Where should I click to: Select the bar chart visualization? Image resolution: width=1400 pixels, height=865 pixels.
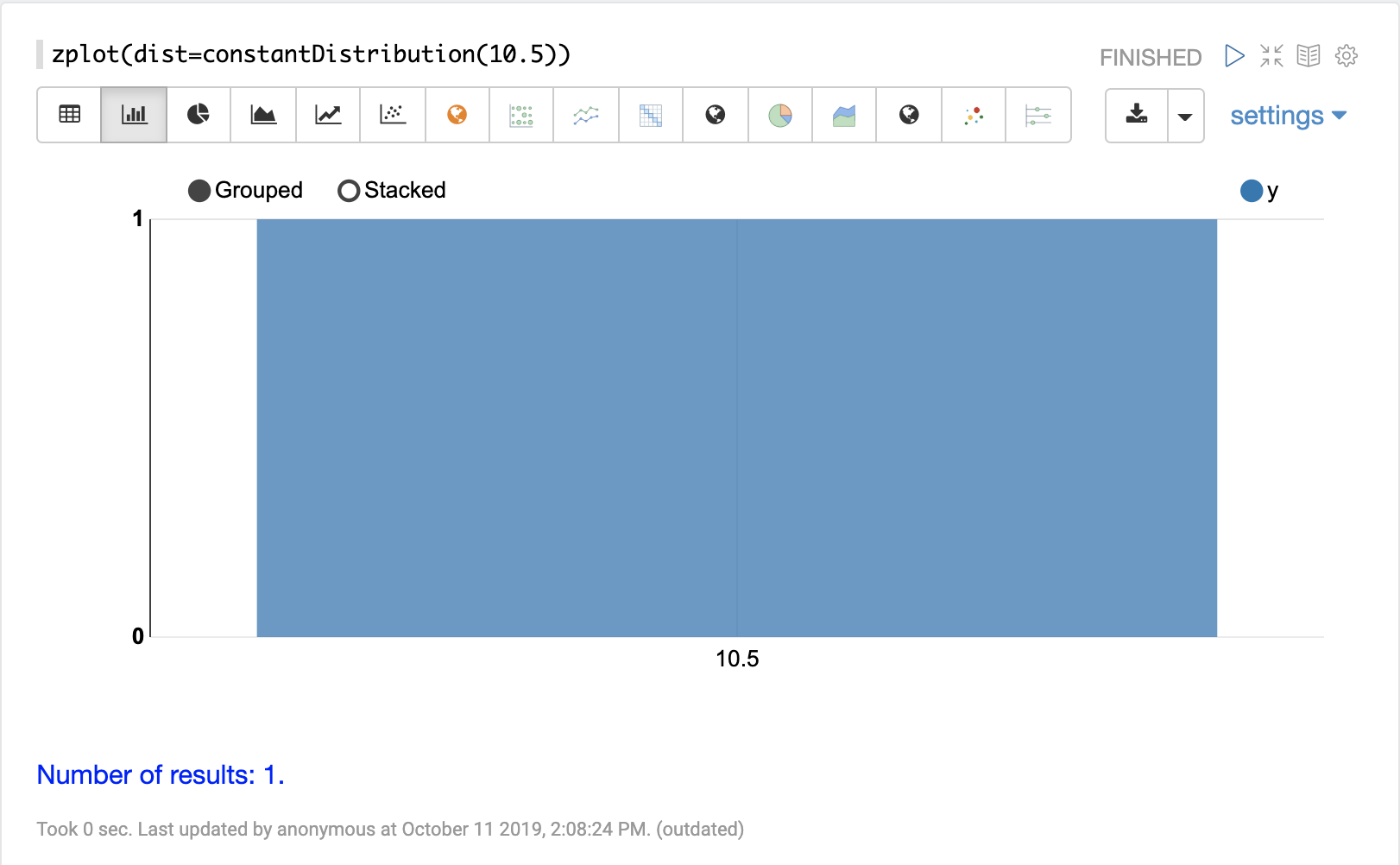click(x=134, y=115)
